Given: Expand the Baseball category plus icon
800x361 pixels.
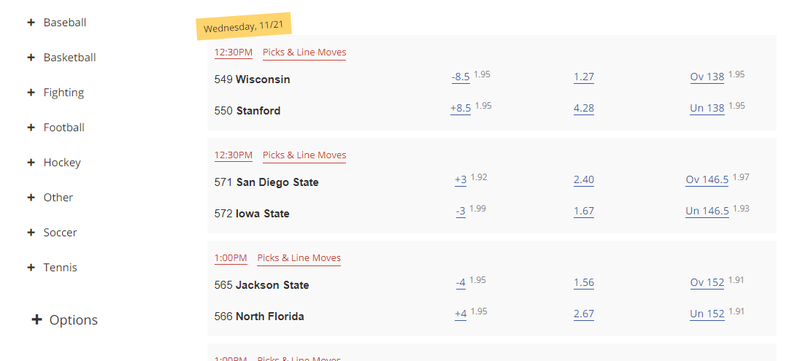Looking at the screenshot, I should [31, 22].
